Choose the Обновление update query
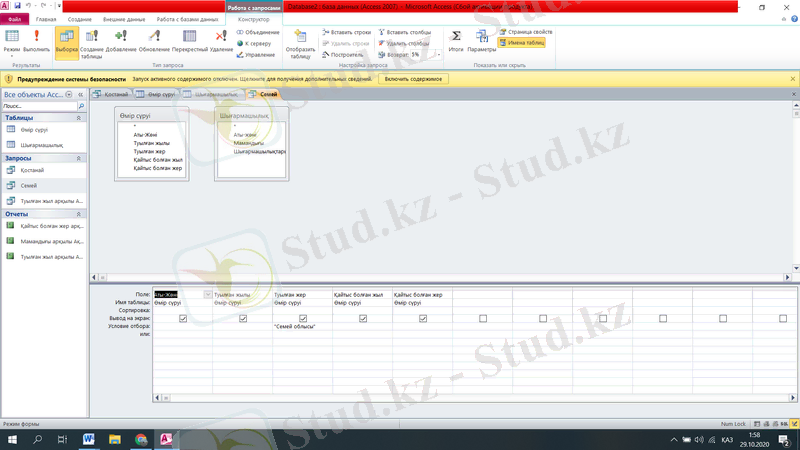800x450 pixels. (x=154, y=41)
